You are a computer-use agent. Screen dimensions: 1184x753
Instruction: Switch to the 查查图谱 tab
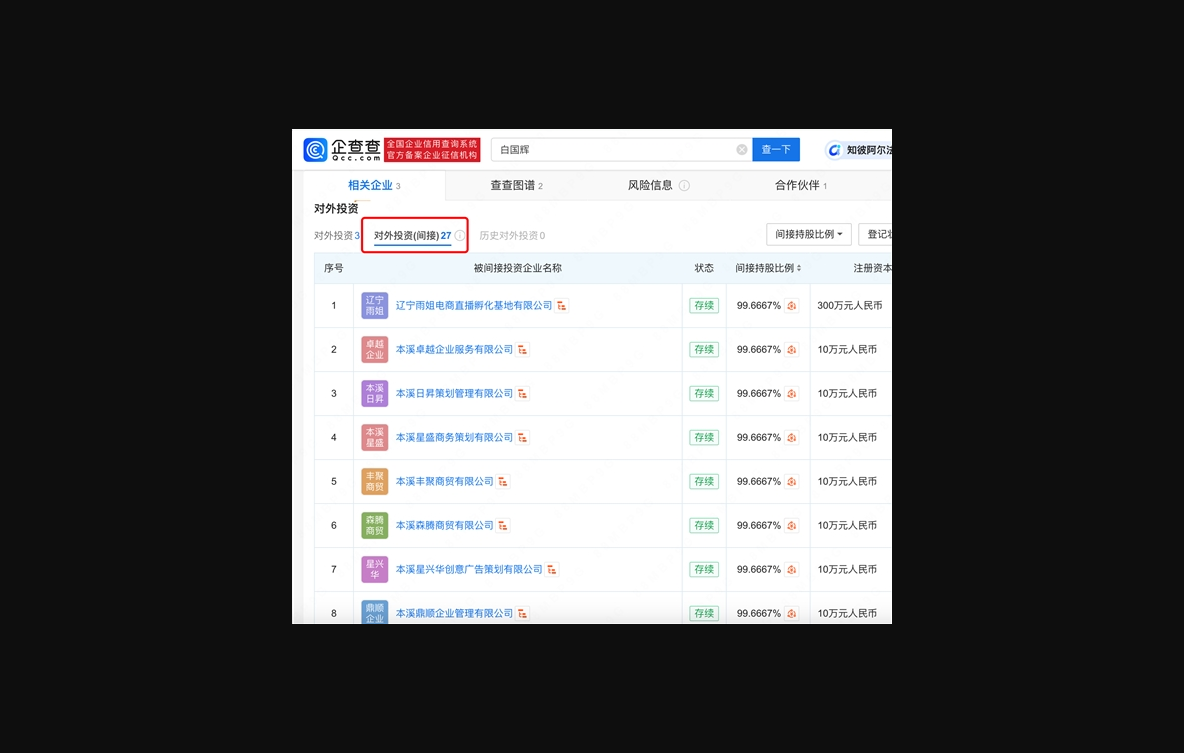pyautogui.click(x=516, y=185)
